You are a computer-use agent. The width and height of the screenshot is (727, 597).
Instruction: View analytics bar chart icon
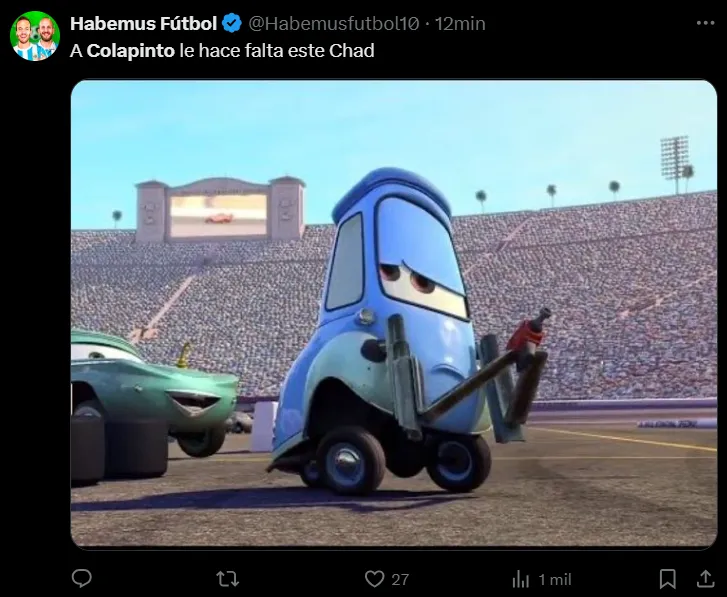coord(521,579)
